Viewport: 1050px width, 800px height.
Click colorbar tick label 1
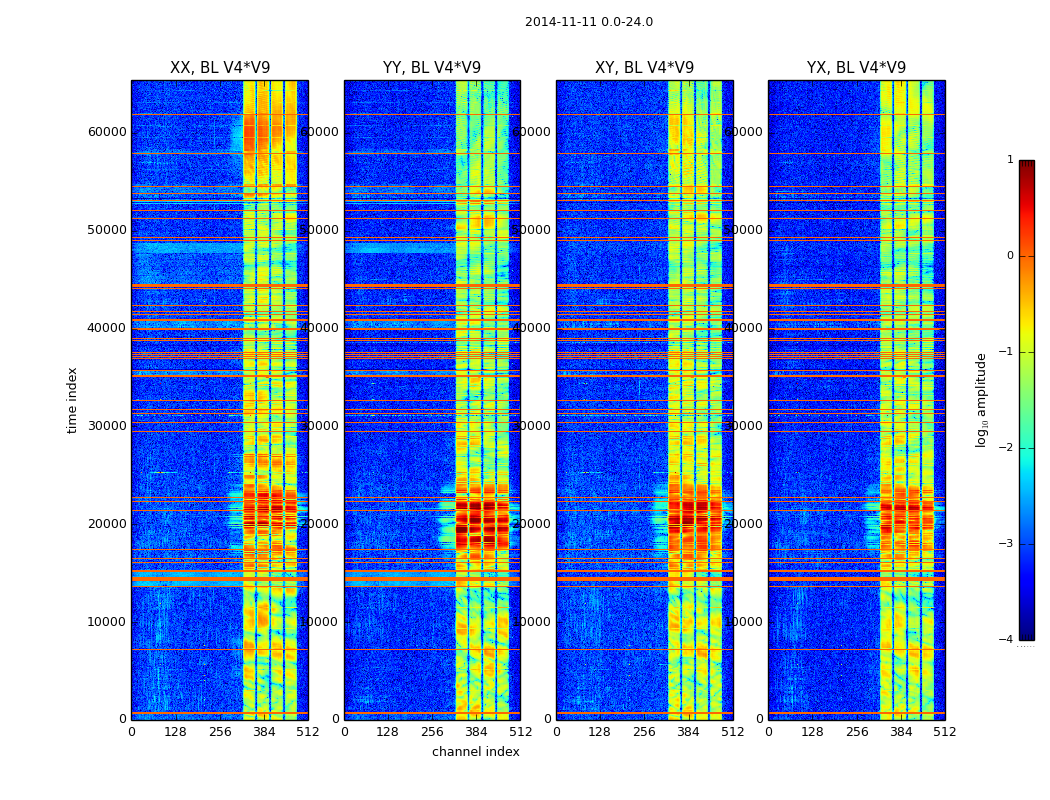click(x=1010, y=160)
